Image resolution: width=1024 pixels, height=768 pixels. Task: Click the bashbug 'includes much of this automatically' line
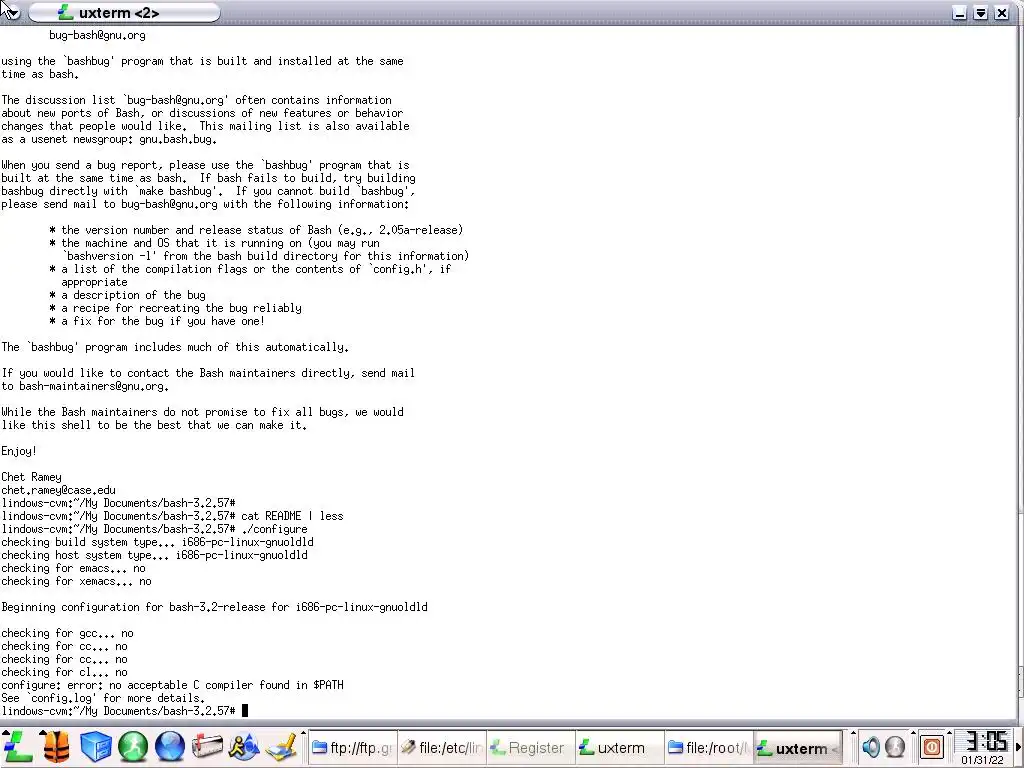(x=175, y=347)
